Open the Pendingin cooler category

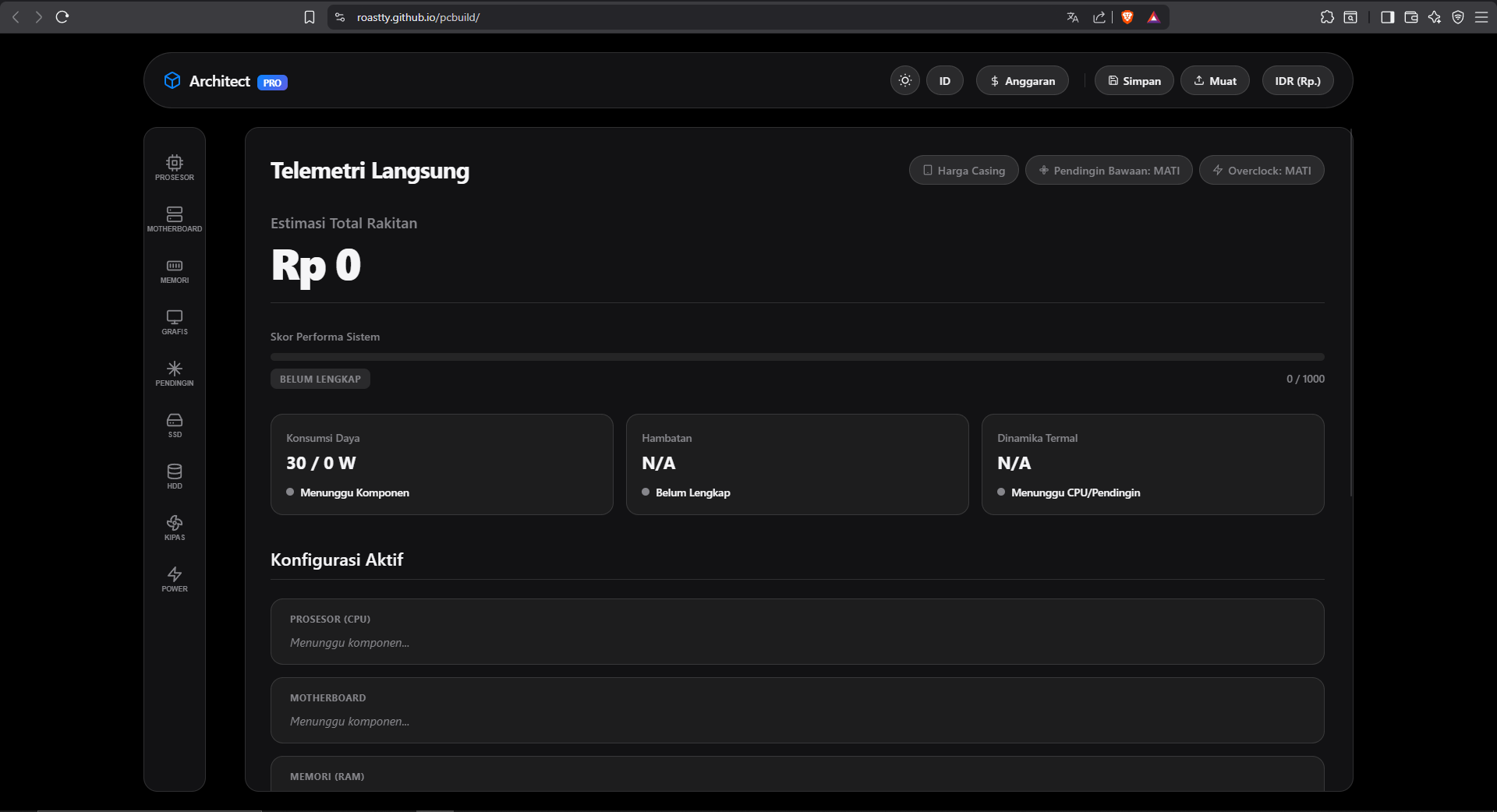click(x=175, y=373)
